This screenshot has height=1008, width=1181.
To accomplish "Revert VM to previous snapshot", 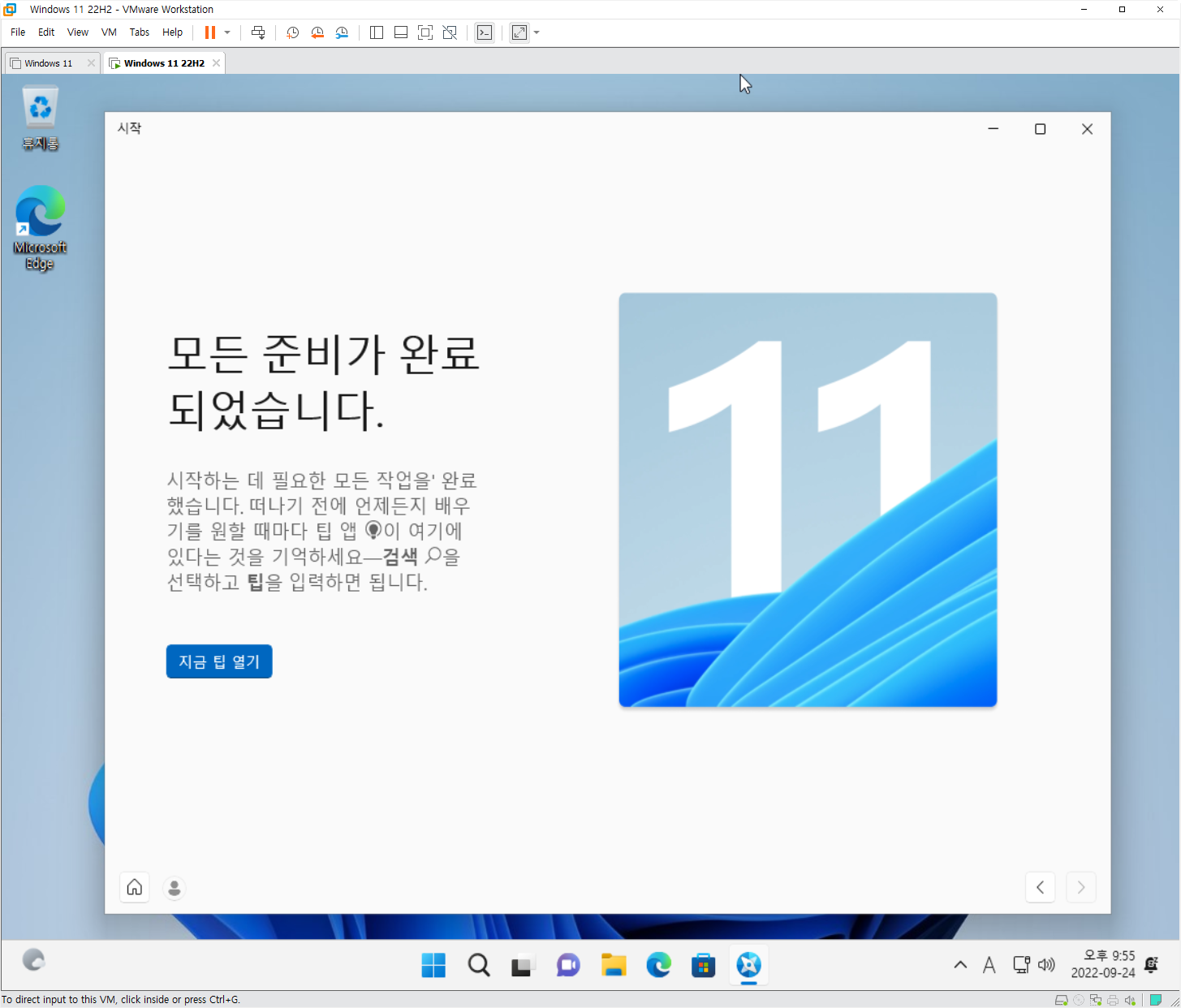I will point(317,32).
